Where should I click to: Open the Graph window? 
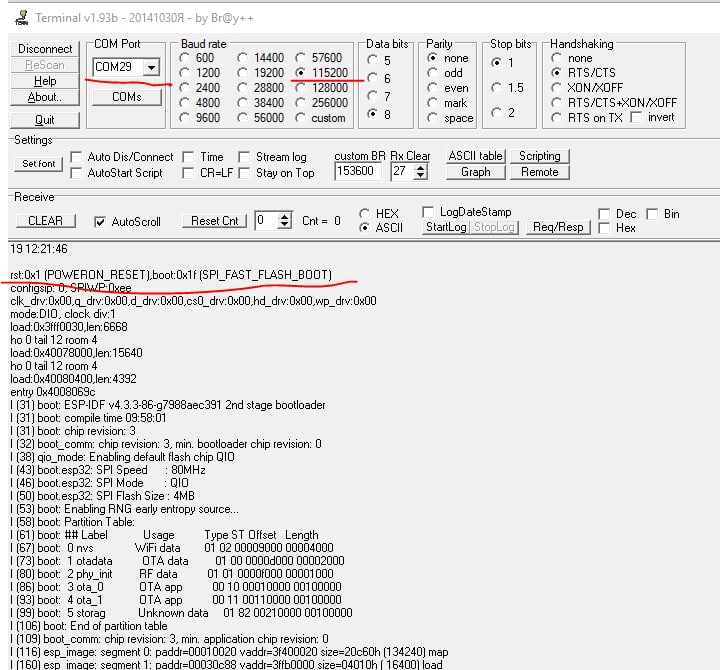pos(475,172)
